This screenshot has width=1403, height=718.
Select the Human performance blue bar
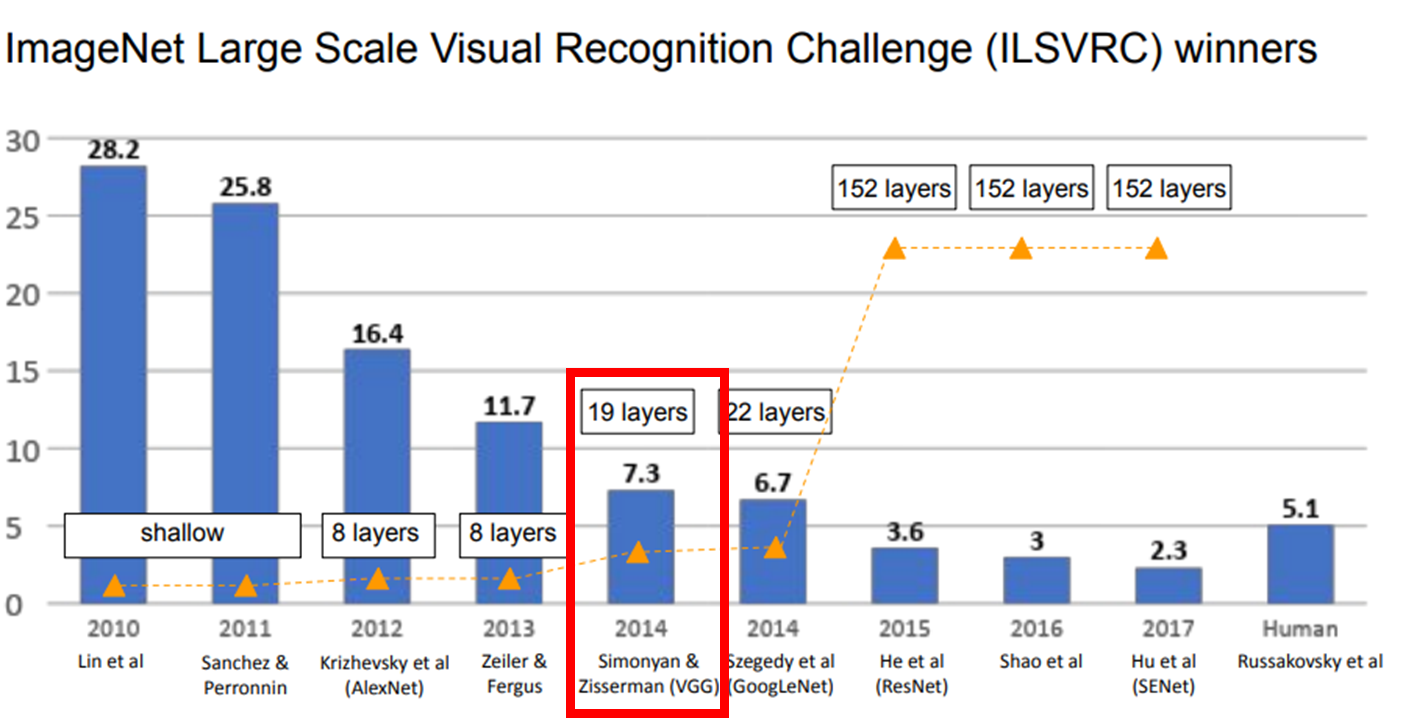[x=1301, y=564]
